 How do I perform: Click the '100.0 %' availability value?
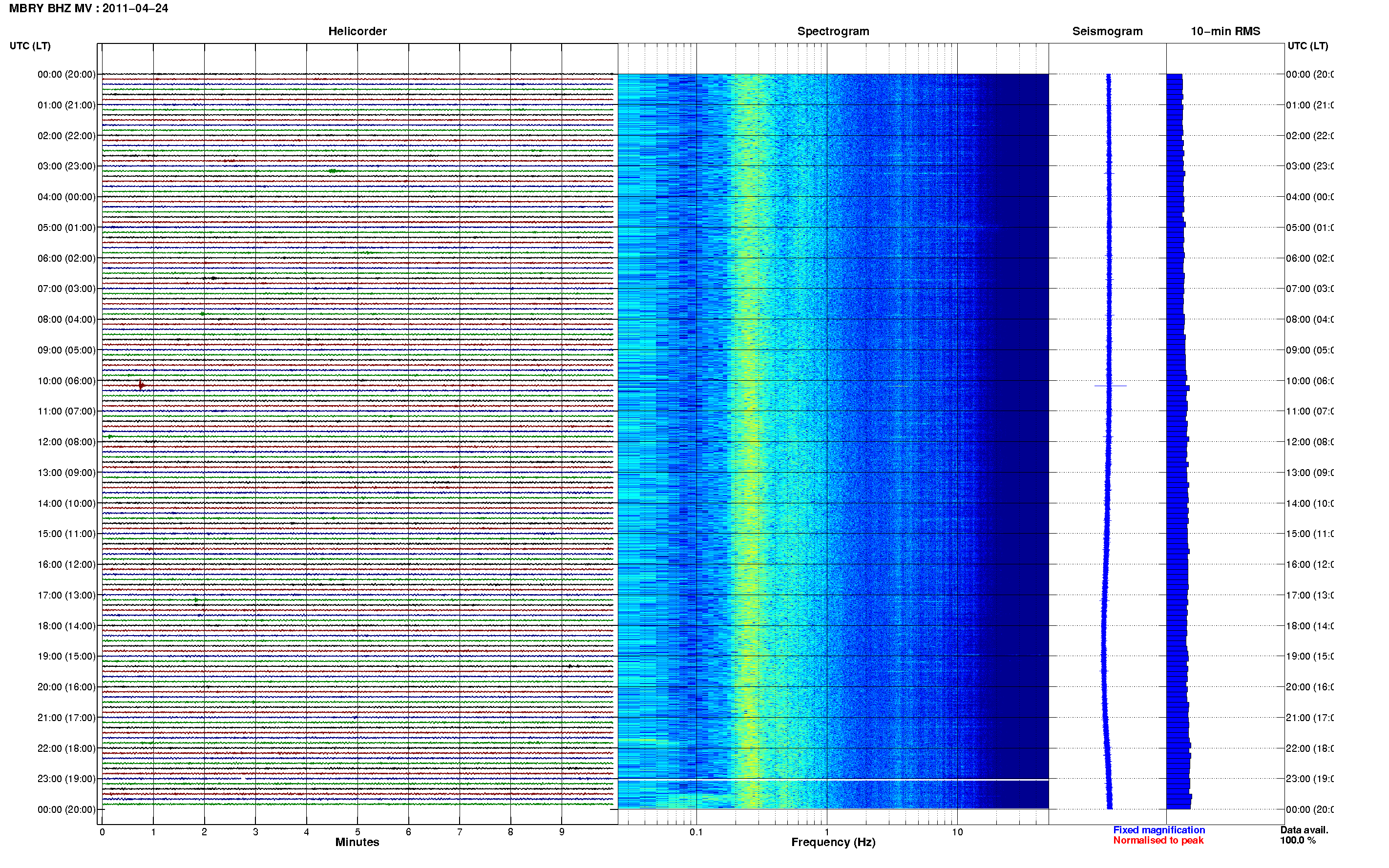click(x=1298, y=841)
